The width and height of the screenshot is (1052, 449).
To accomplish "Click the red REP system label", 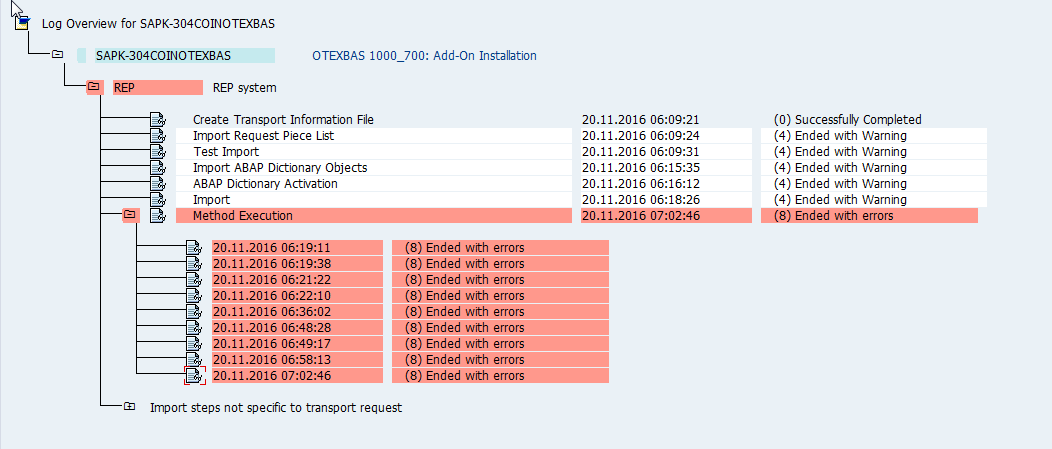I will (158, 88).
